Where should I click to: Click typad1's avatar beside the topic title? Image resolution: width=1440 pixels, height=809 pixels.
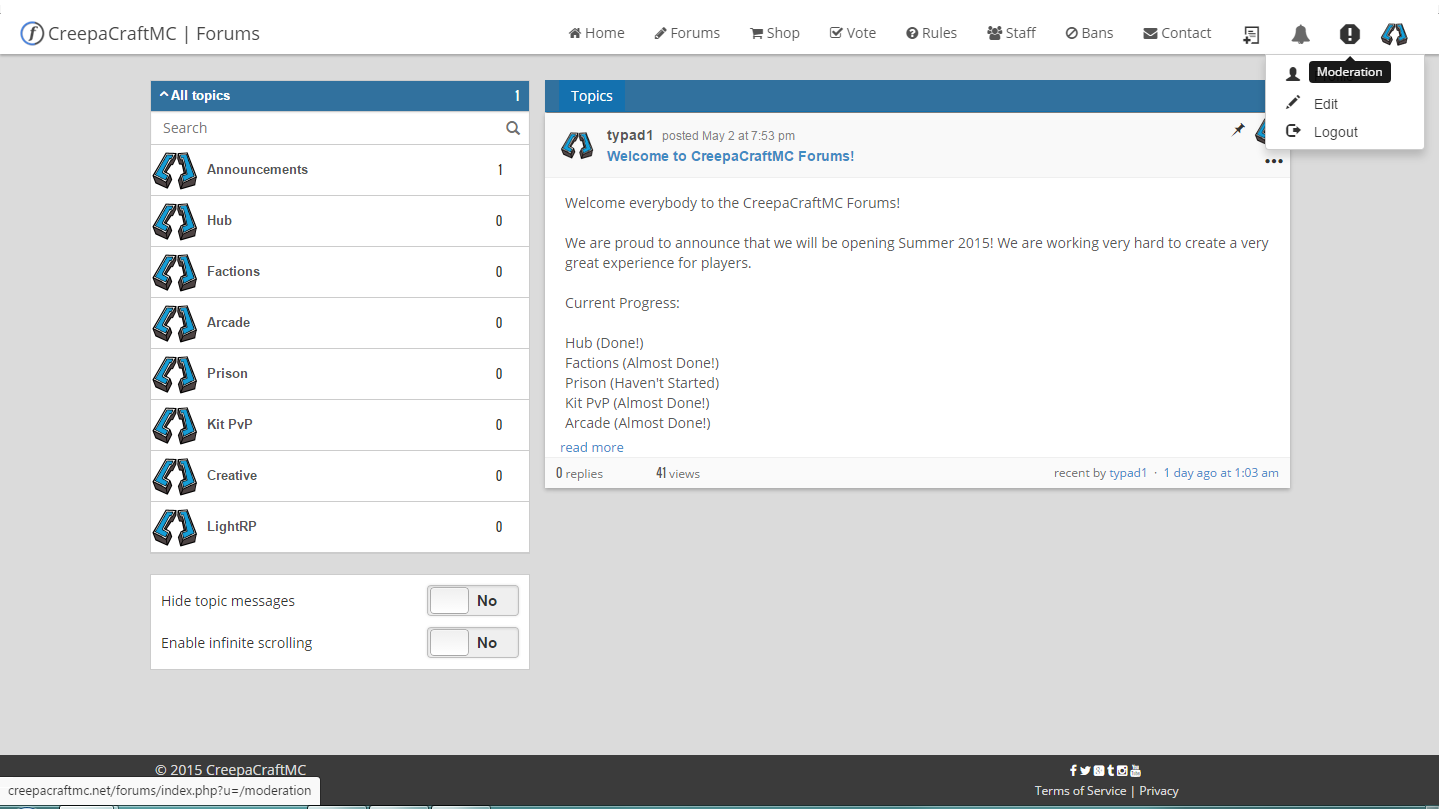click(x=577, y=145)
